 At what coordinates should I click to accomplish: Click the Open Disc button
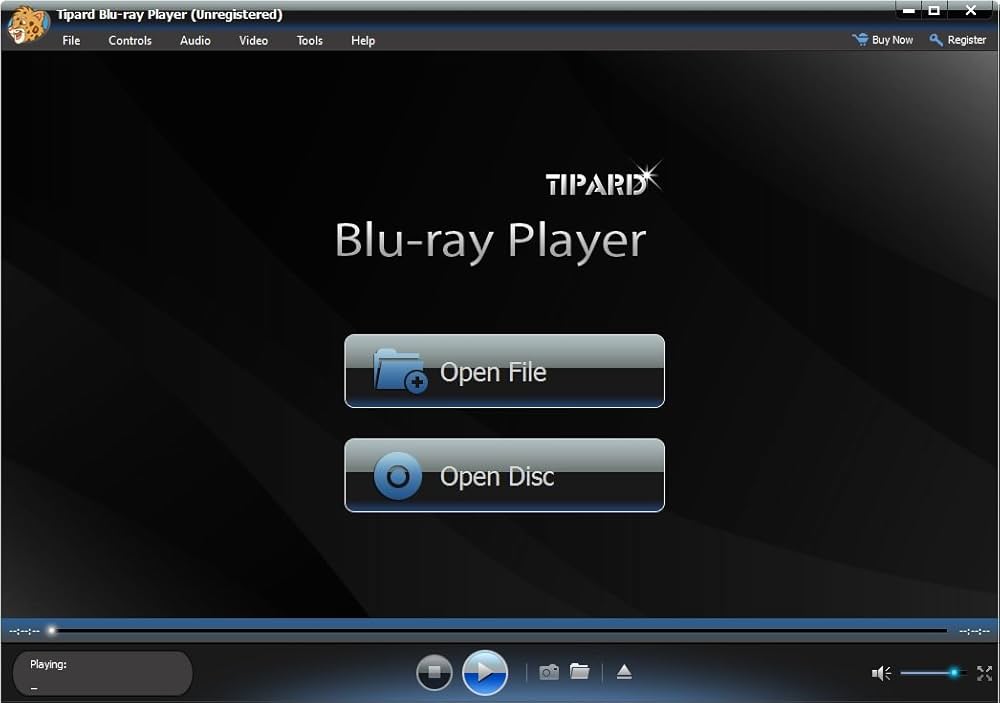click(504, 475)
